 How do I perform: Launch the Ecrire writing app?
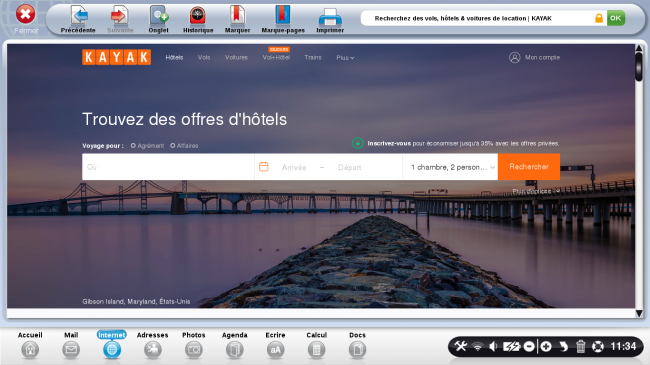(x=275, y=345)
